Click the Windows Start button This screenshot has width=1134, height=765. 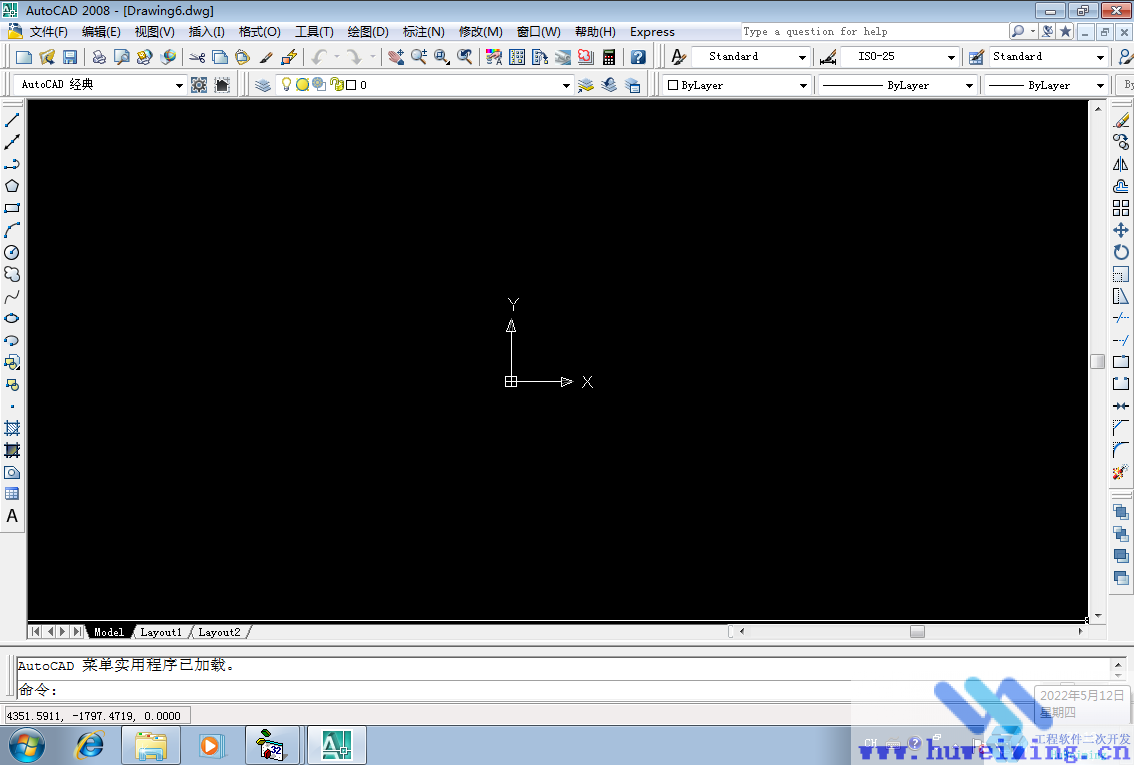(x=27, y=745)
